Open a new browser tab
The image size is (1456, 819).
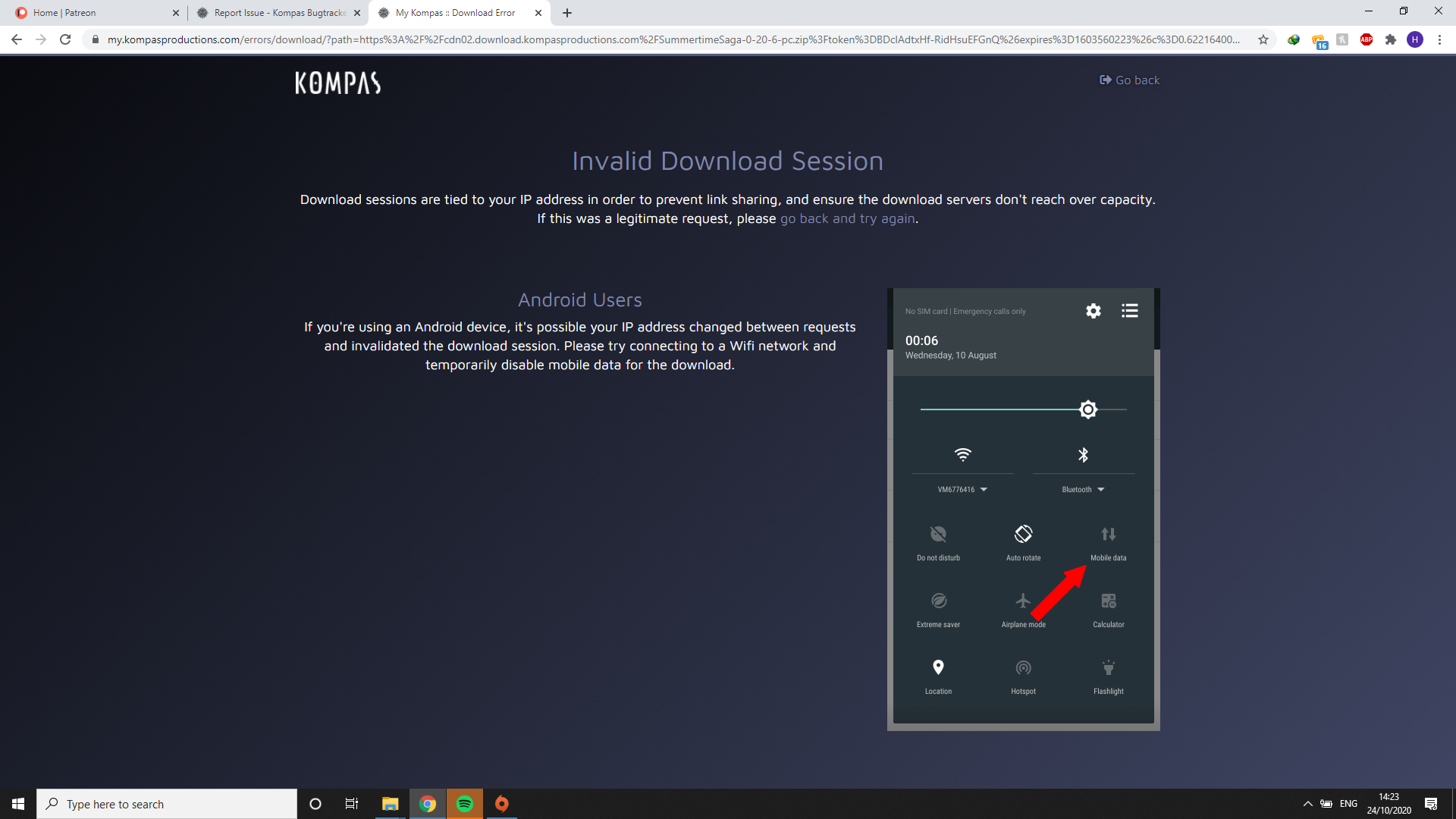pos(567,13)
